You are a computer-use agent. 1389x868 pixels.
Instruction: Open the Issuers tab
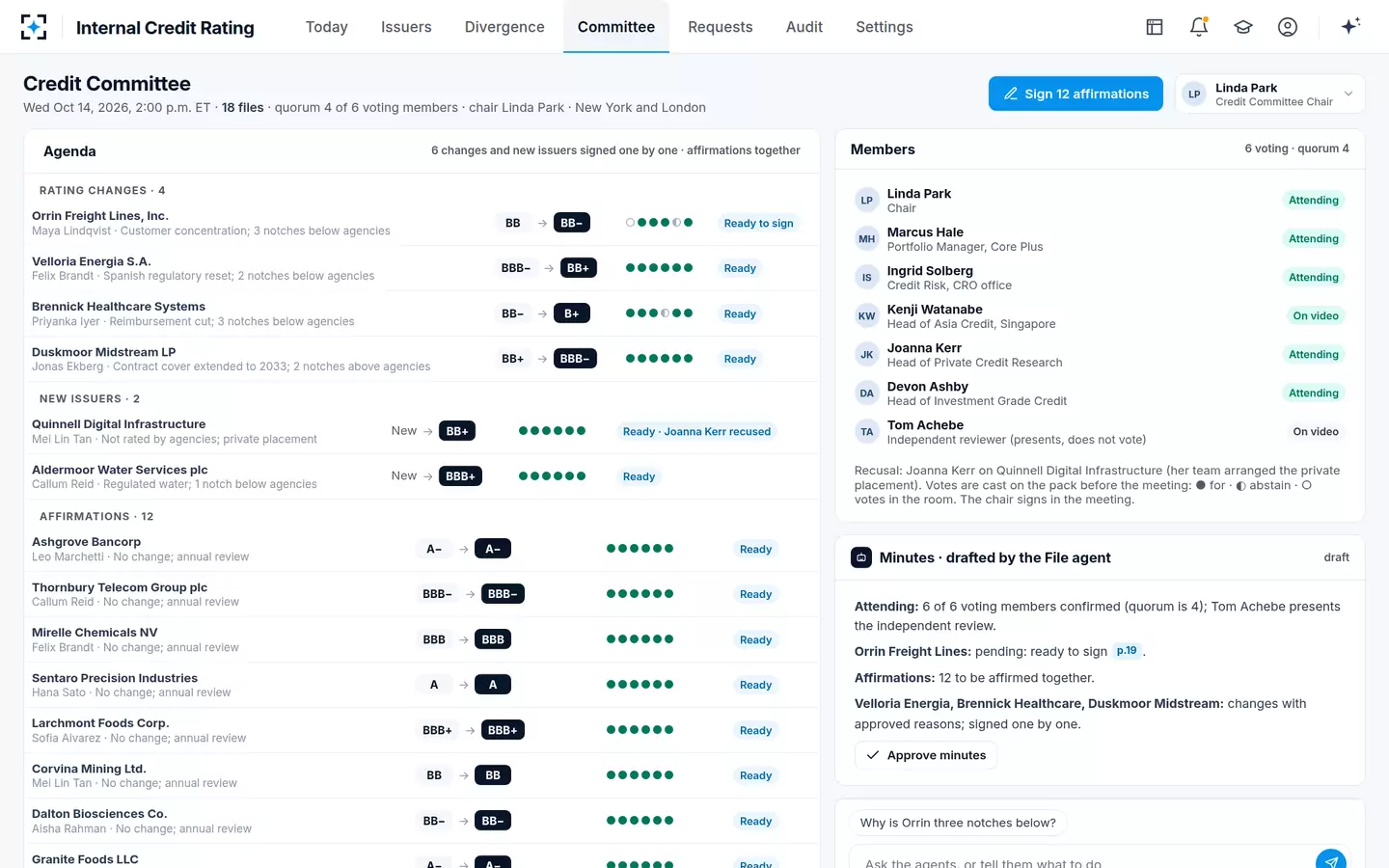coord(406,27)
